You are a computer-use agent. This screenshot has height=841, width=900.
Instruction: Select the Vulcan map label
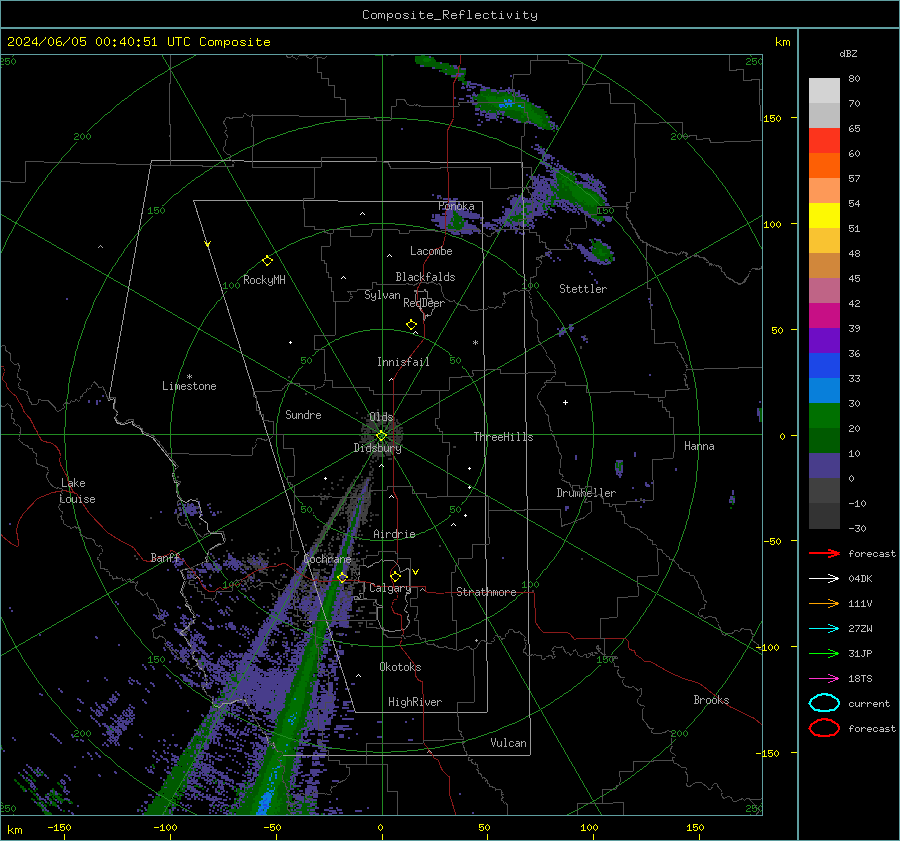point(508,743)
